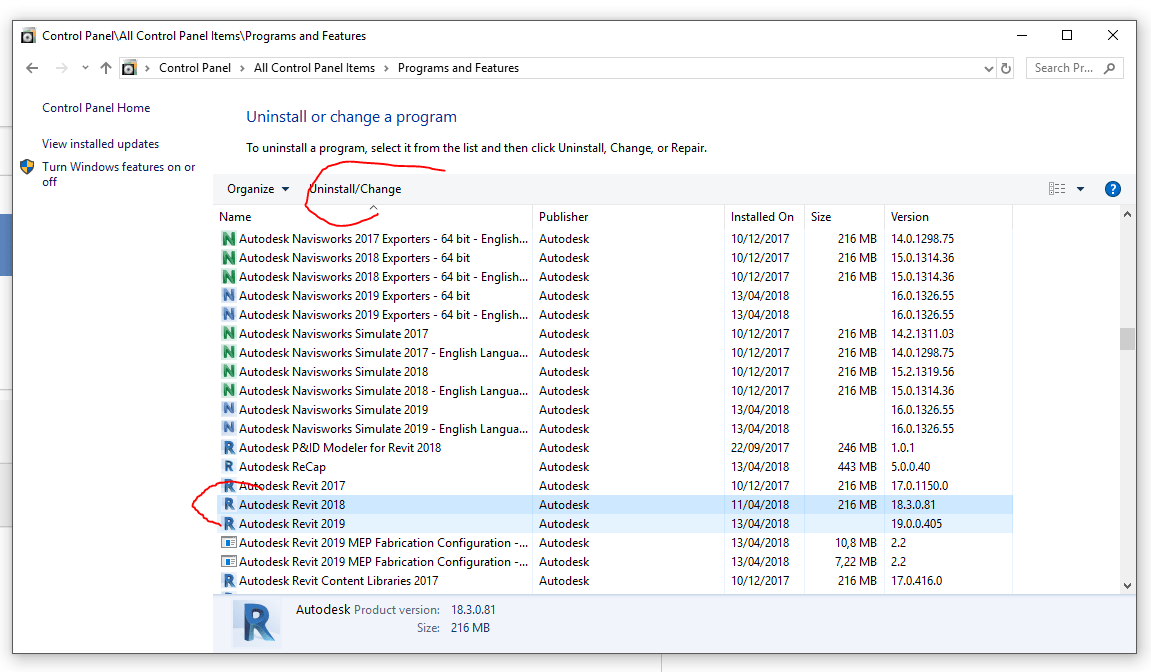Refresh the Programs and Features list

point(1006,68)
